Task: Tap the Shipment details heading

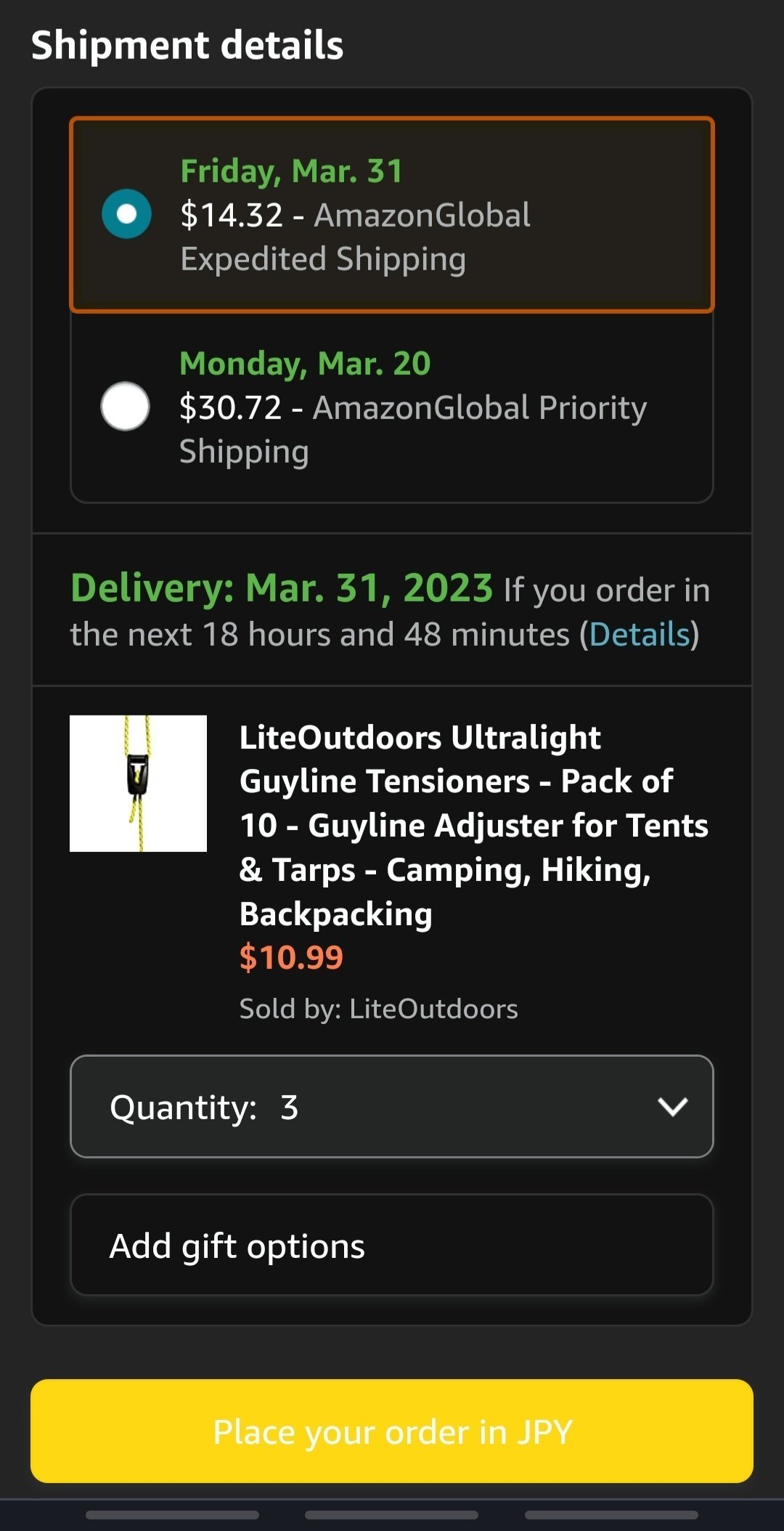Action: [187, 45]
